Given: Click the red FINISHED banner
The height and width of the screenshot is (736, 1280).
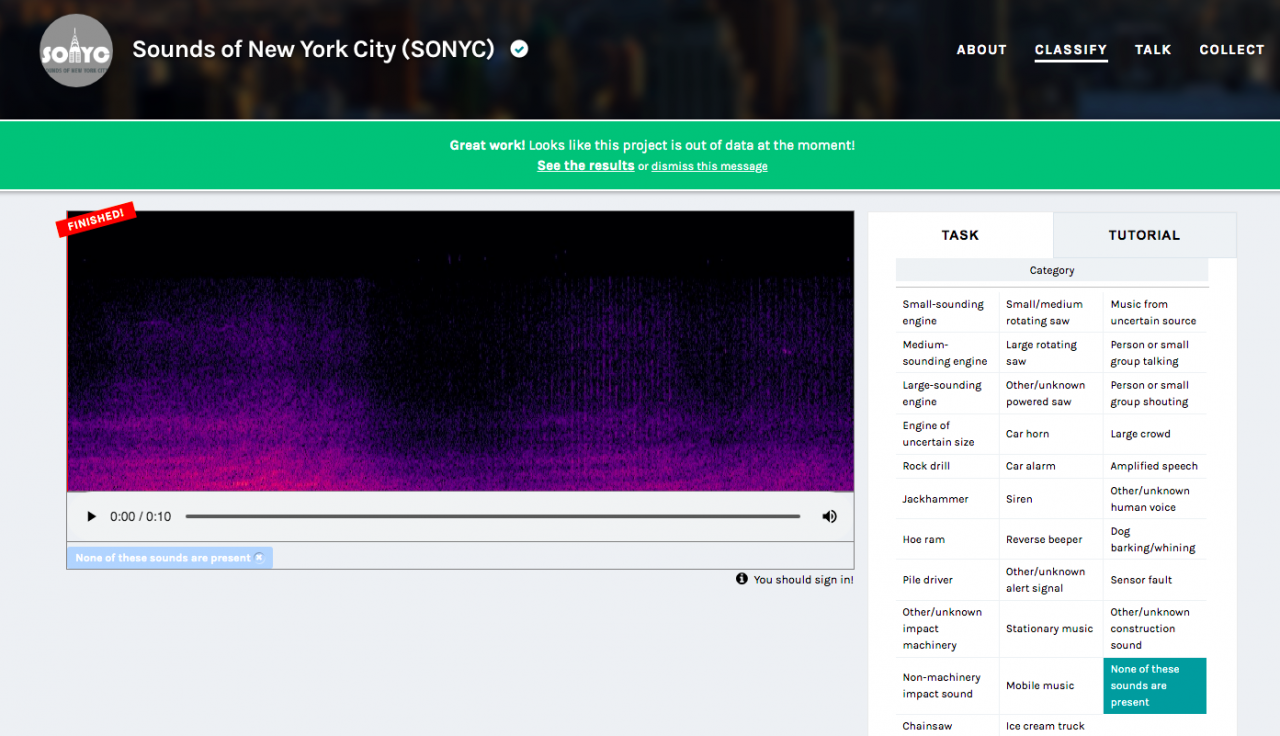Looking at the screenshot, I should (95, 220).
